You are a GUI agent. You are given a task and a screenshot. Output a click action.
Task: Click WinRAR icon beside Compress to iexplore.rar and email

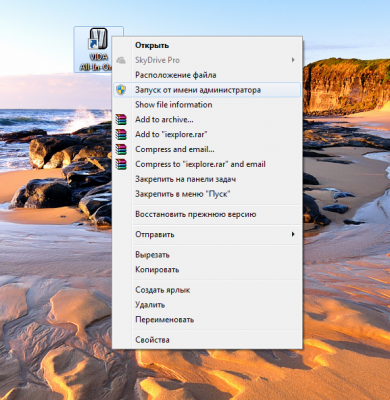click(121, 164)
